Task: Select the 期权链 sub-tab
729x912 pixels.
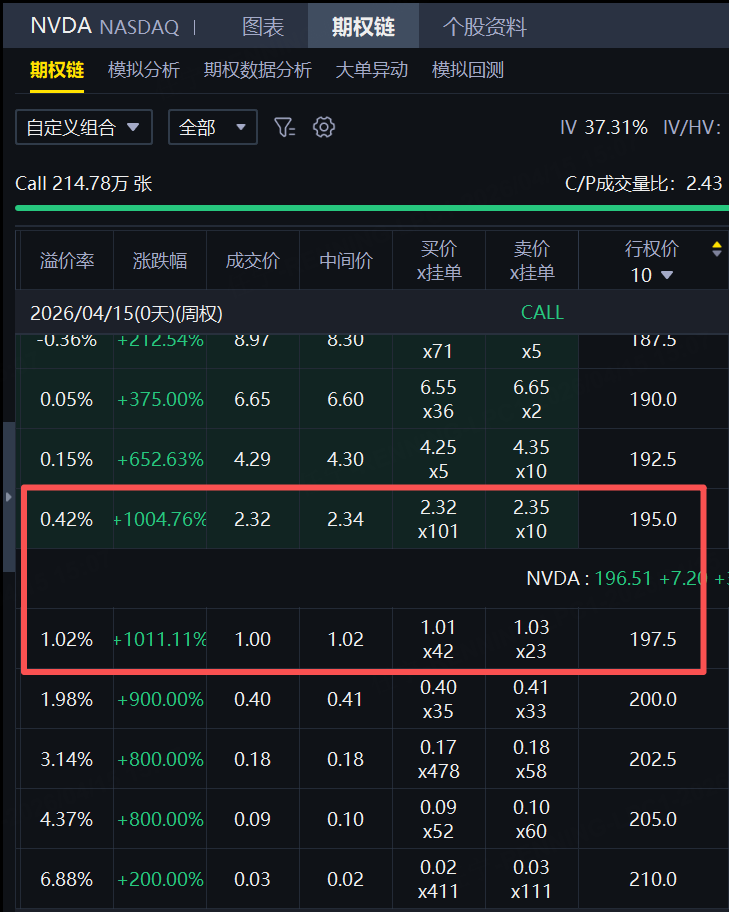Action: point(57,70)
